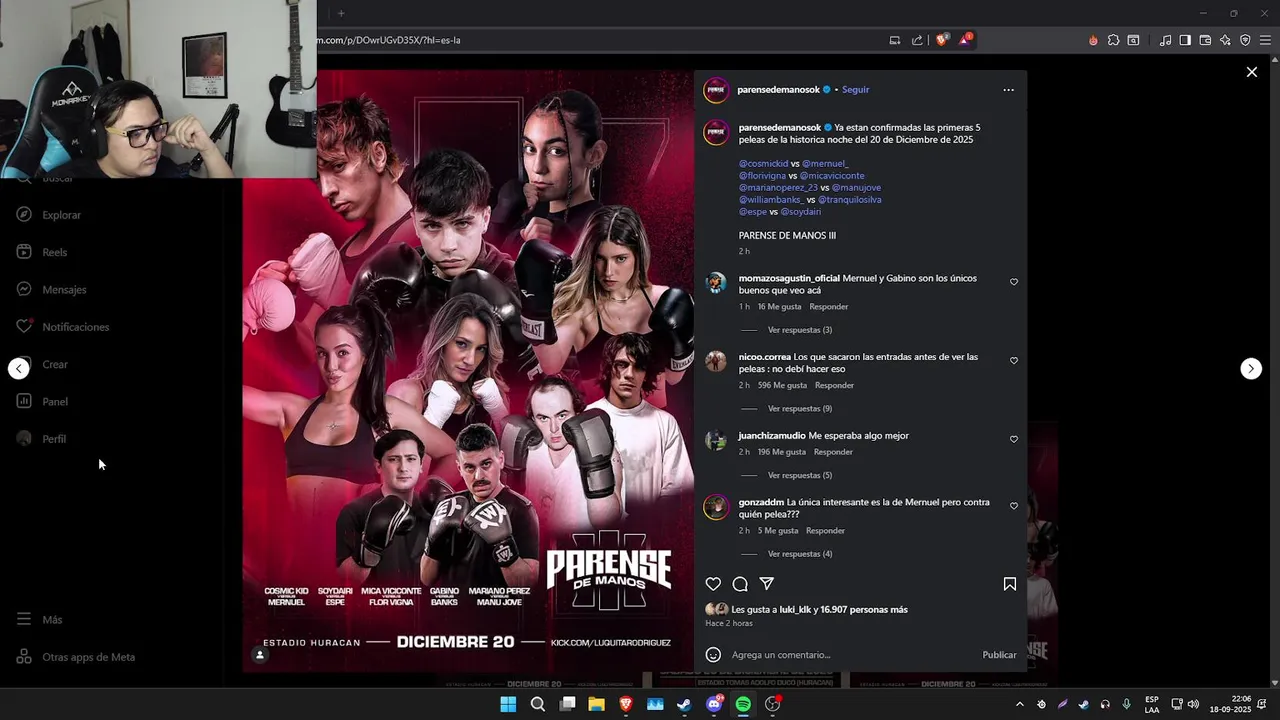
Task: Open @mernuel_ mention link
Action: 825,164
